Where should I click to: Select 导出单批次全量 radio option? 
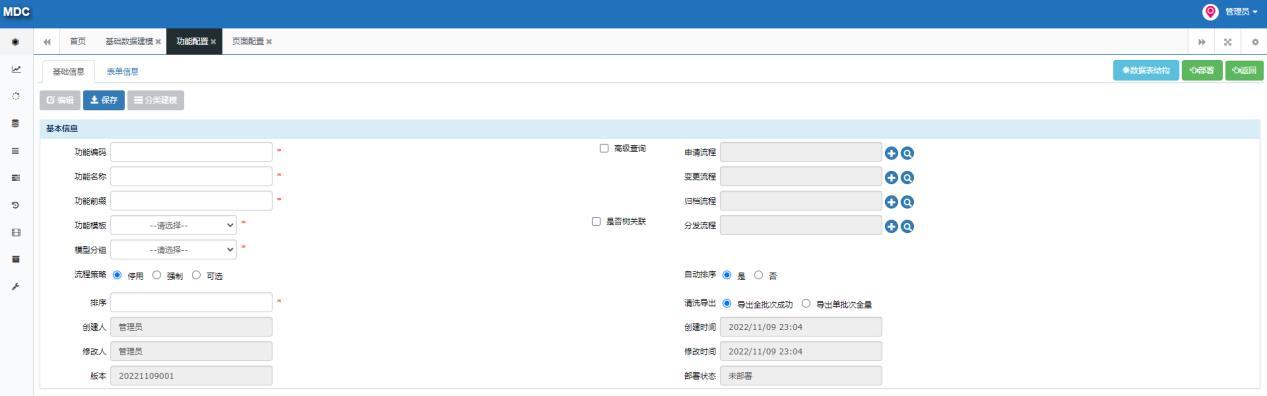tap(806, 303)
